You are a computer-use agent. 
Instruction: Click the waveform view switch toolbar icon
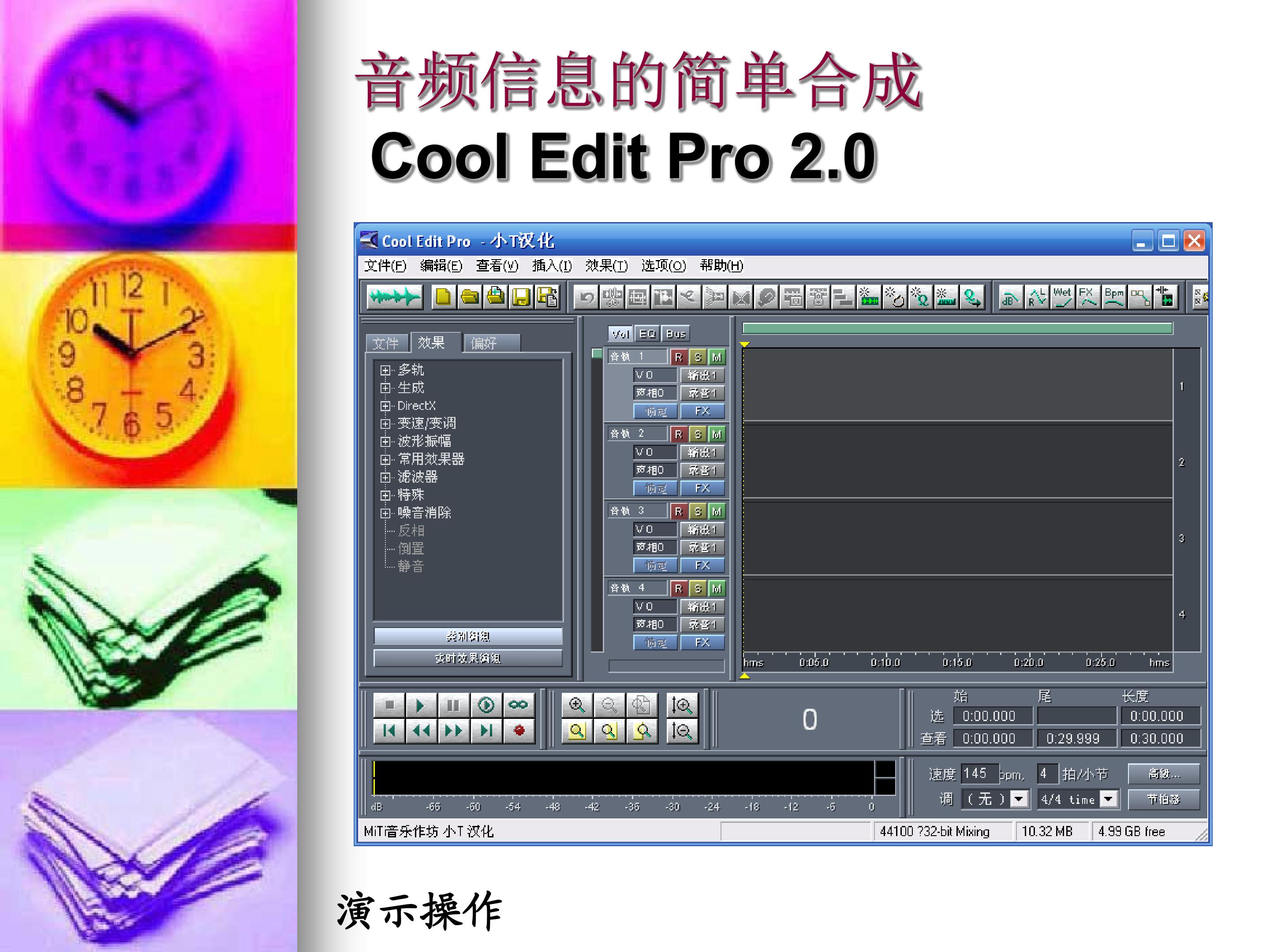[394, 297]
